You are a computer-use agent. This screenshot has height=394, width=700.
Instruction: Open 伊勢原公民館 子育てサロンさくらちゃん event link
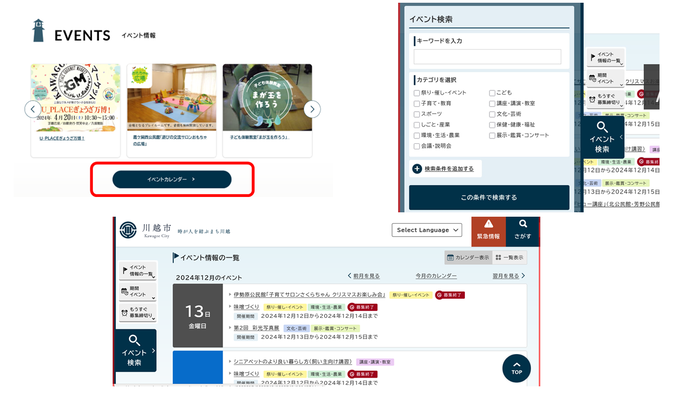coord(309,295)
